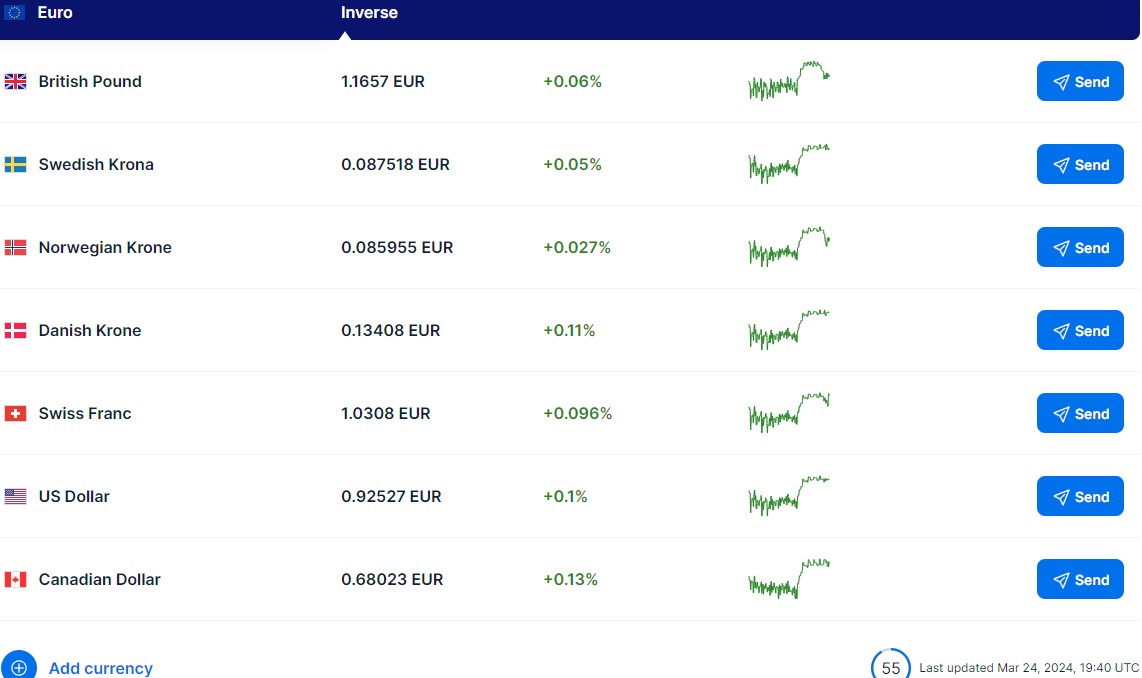Select the Euro header tab
The height and width of the screenshot is (678, 1142).
click(55, 13)
